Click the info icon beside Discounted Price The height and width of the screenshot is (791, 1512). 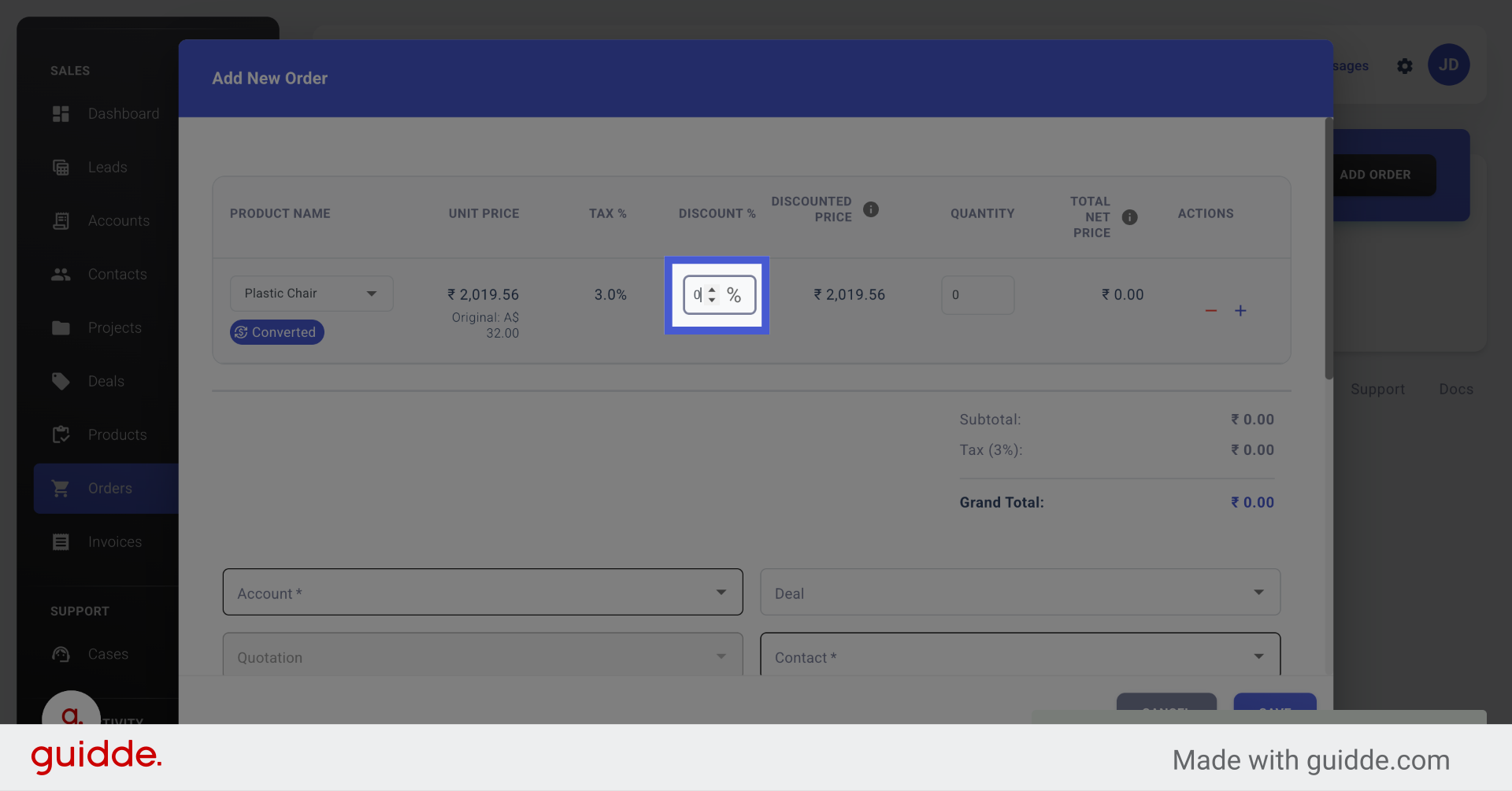871,209
